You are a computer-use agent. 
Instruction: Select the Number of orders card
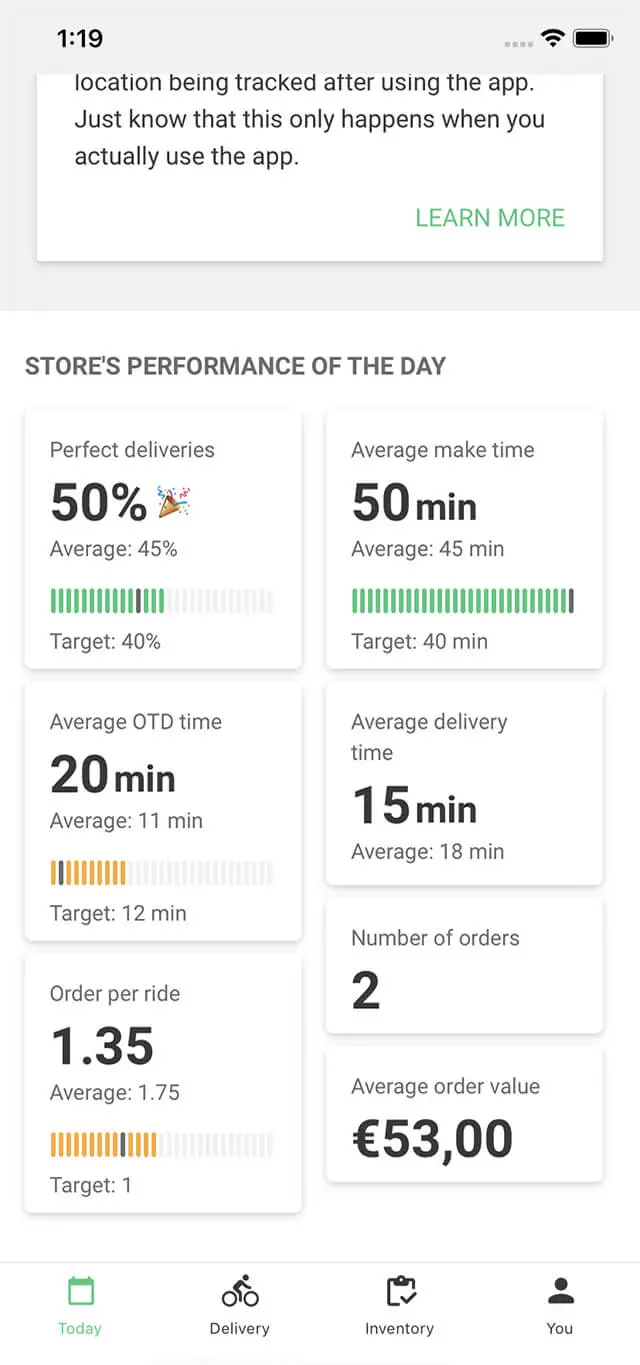464,966
